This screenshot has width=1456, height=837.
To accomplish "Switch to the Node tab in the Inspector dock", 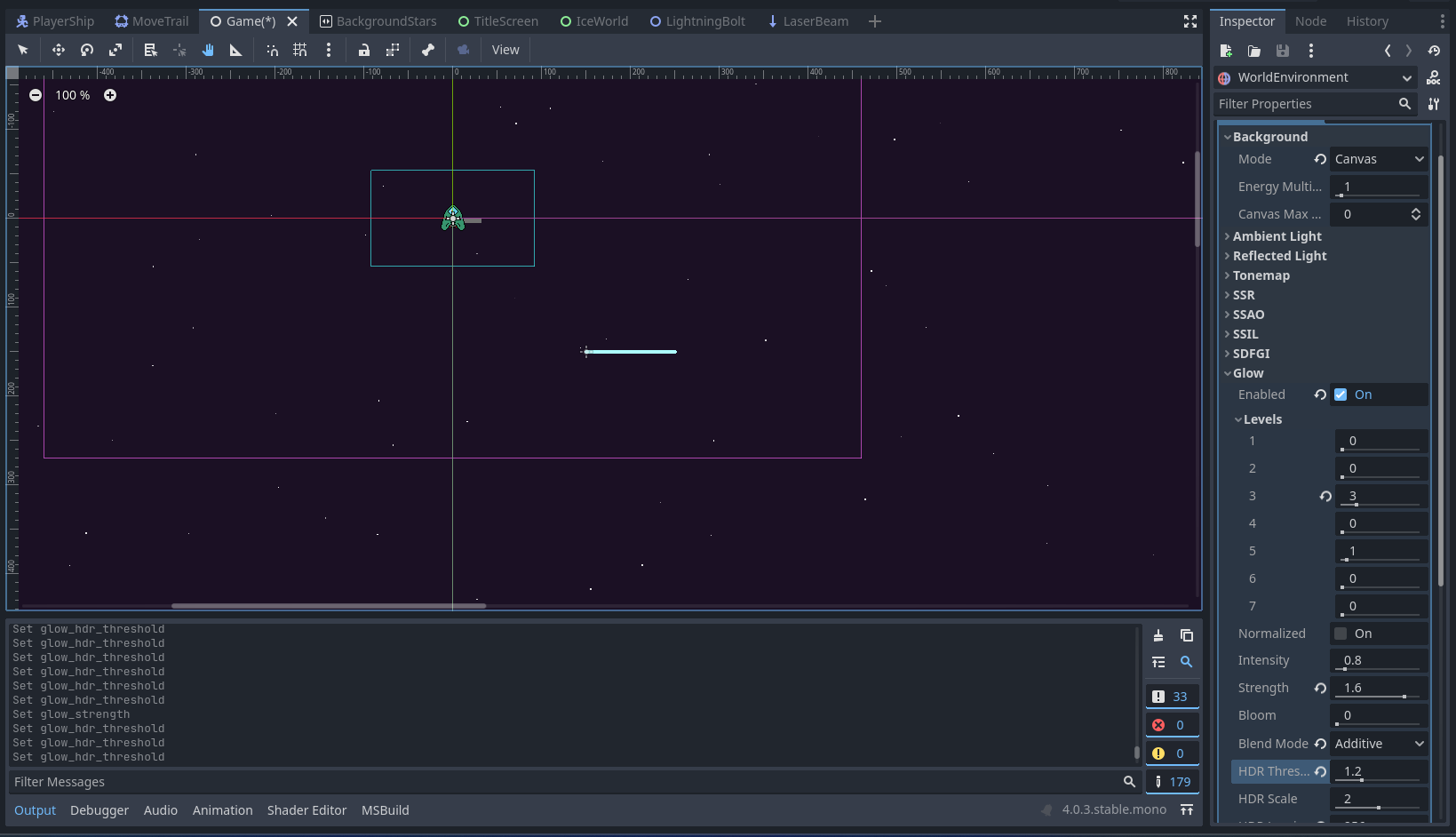I will click(1310, 20).
